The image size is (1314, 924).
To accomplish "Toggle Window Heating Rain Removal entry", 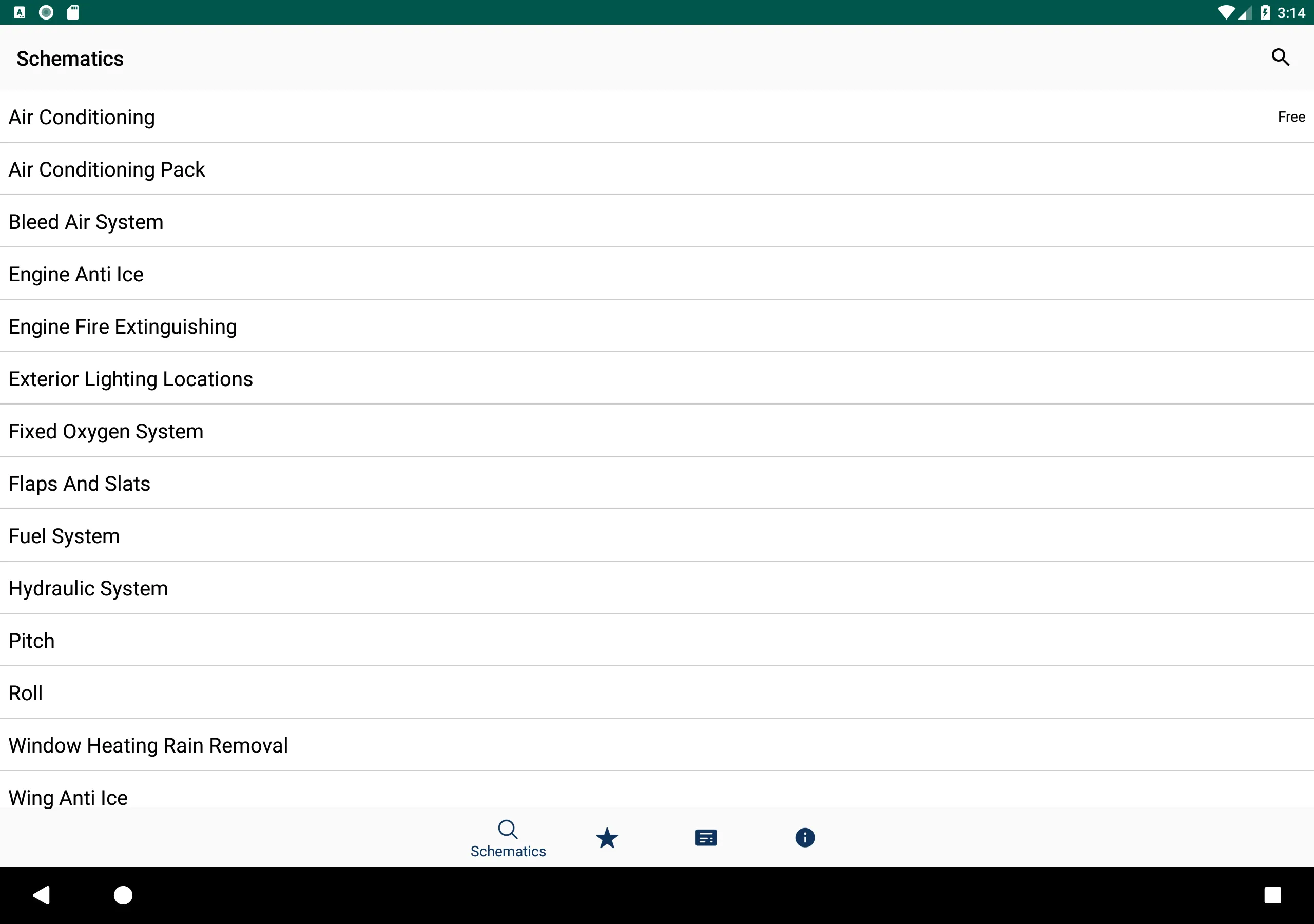I will 657,745.
